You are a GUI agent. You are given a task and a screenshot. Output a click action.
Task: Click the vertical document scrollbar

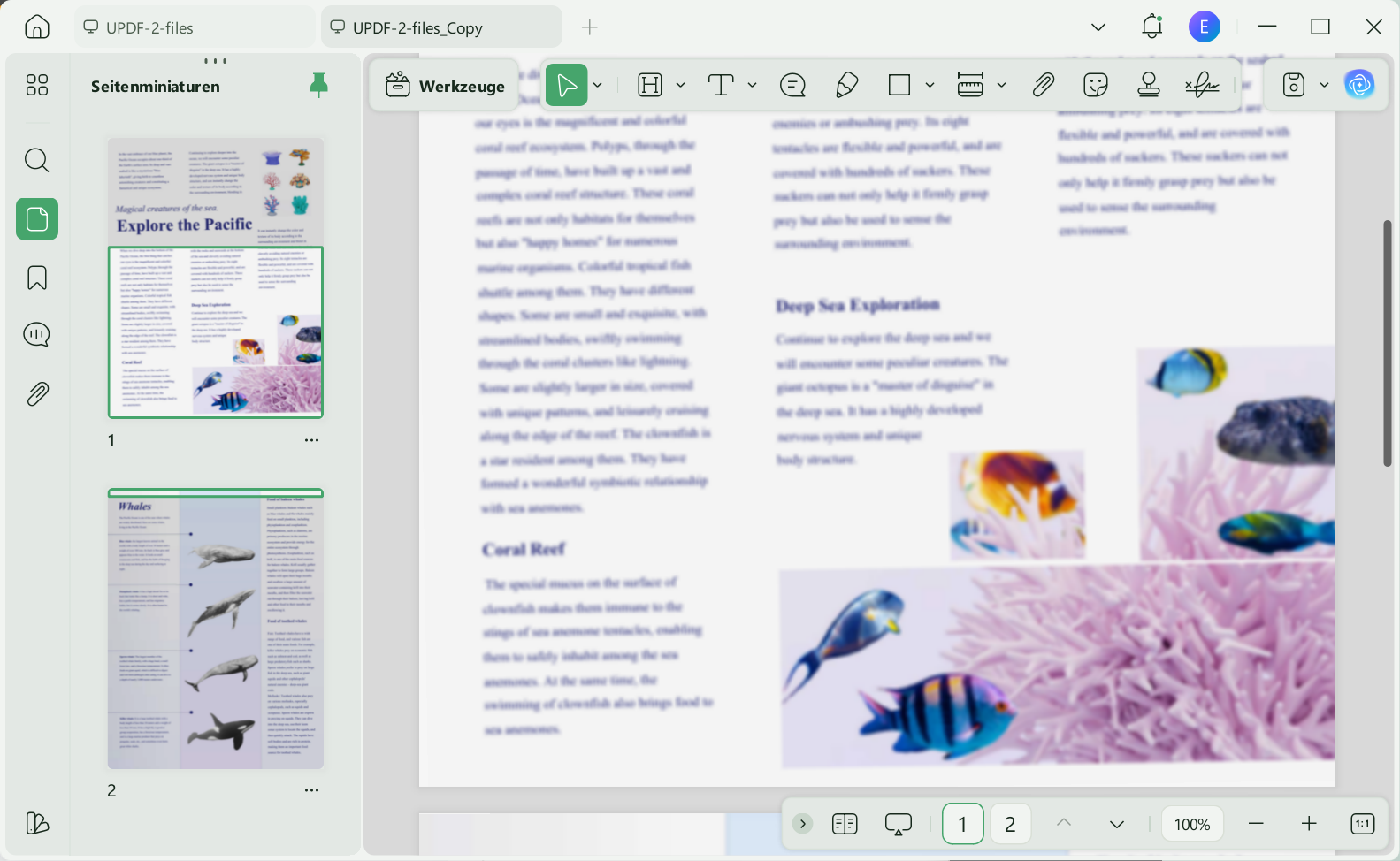[1388, 343]
